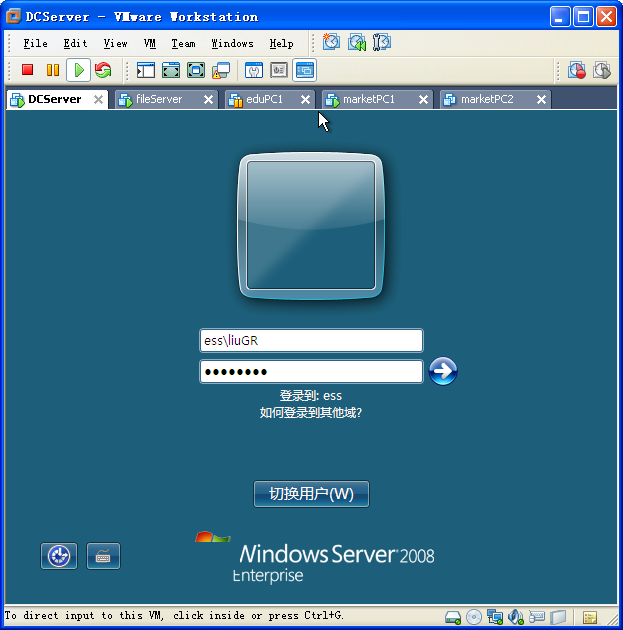Open the Team menu
Viewport: 623px width, 630px height.
pos(184,43)
